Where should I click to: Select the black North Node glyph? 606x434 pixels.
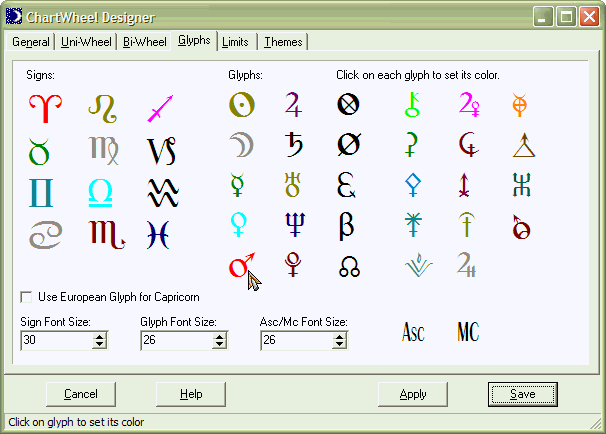(x=349, y=267)
